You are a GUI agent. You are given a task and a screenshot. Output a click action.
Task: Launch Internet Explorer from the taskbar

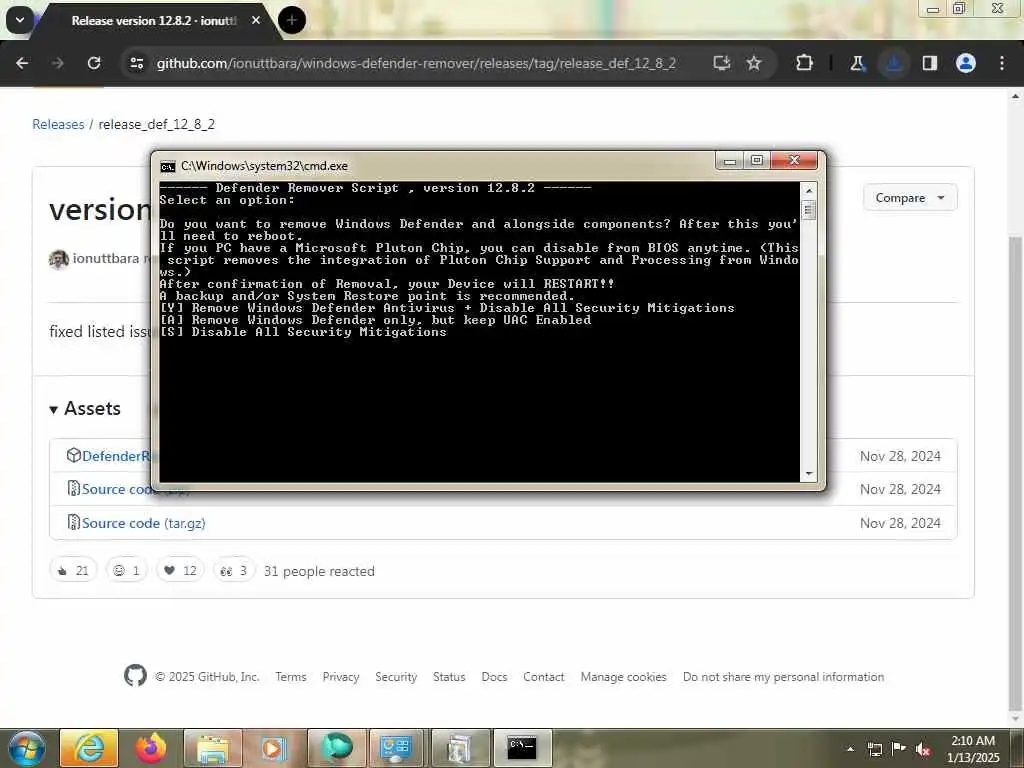pyautogui.click(x=89, y=748)
